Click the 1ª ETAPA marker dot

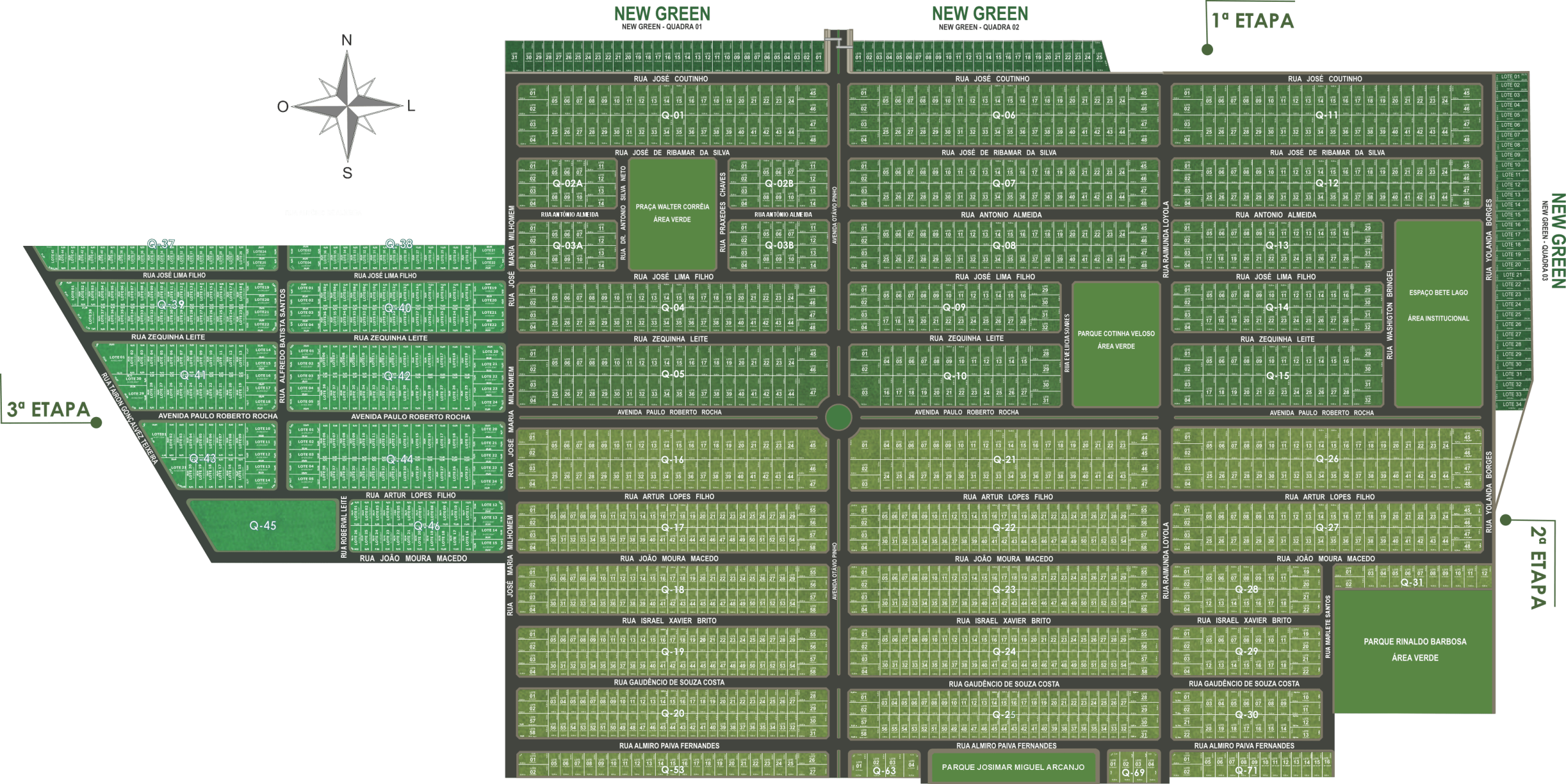1207,50
